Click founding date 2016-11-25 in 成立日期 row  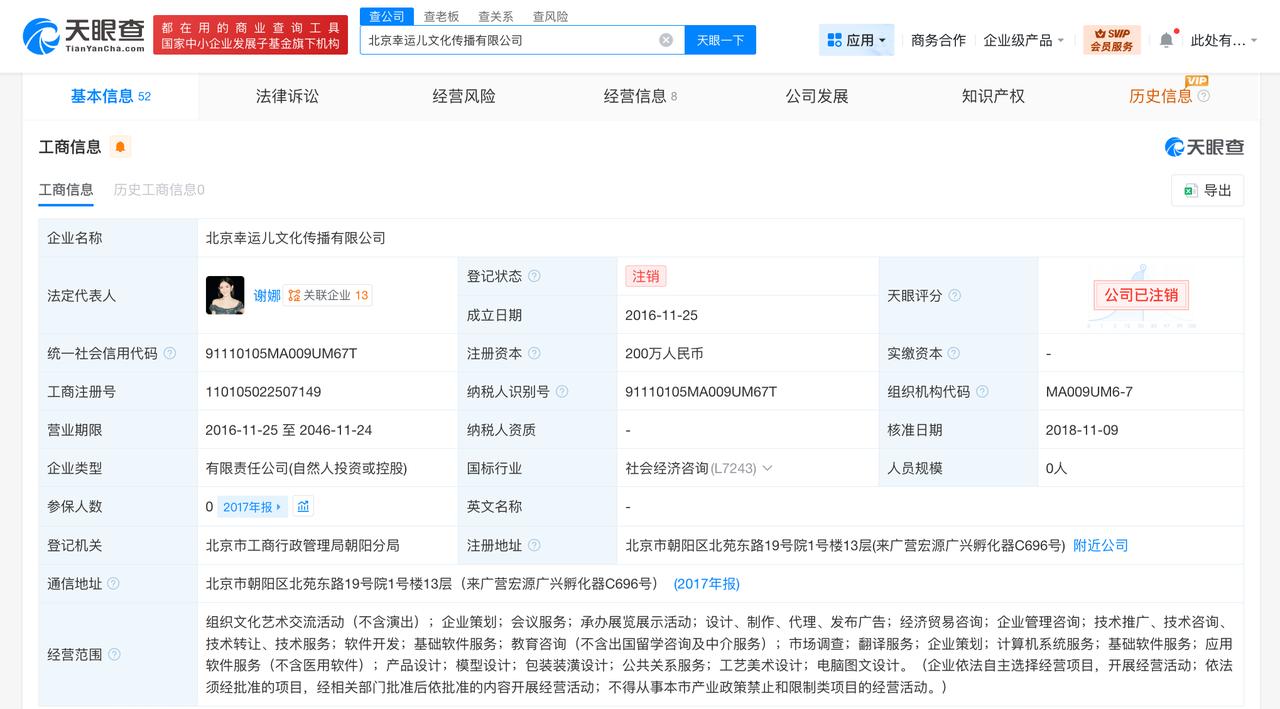(x=661, y=315)
